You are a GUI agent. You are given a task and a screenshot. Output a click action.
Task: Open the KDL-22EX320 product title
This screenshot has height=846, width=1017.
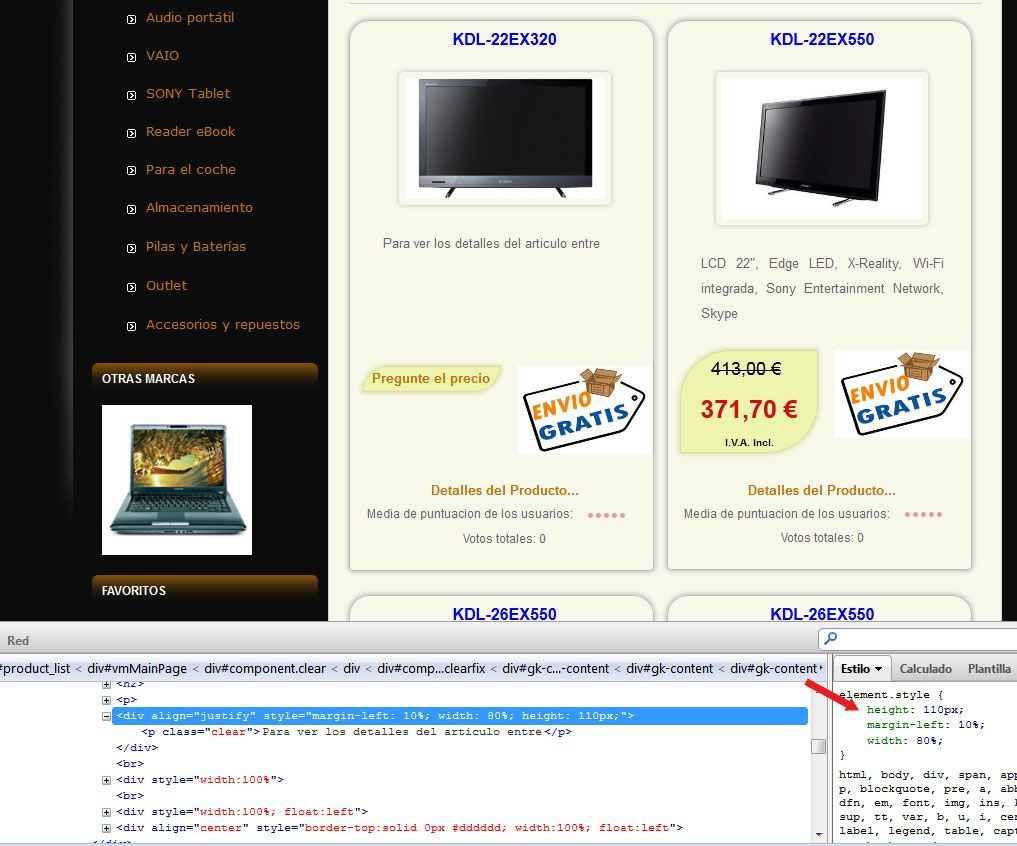coord(504,39)
